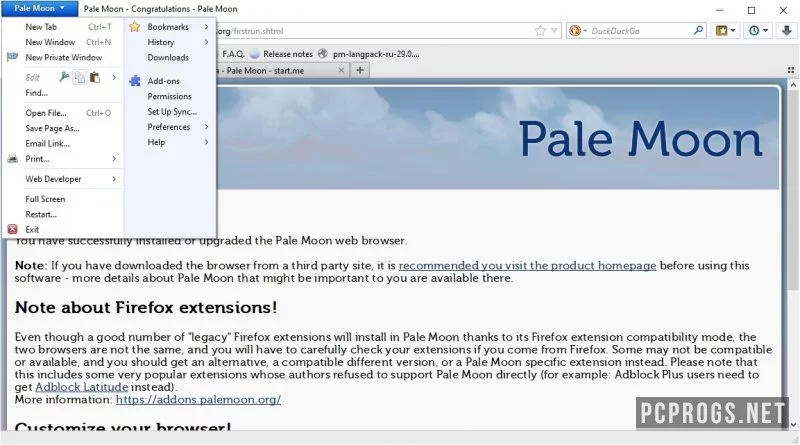Screen dimensions: 800x445
Task: Bookmark this page with the star icon
Action: point(540,31)
